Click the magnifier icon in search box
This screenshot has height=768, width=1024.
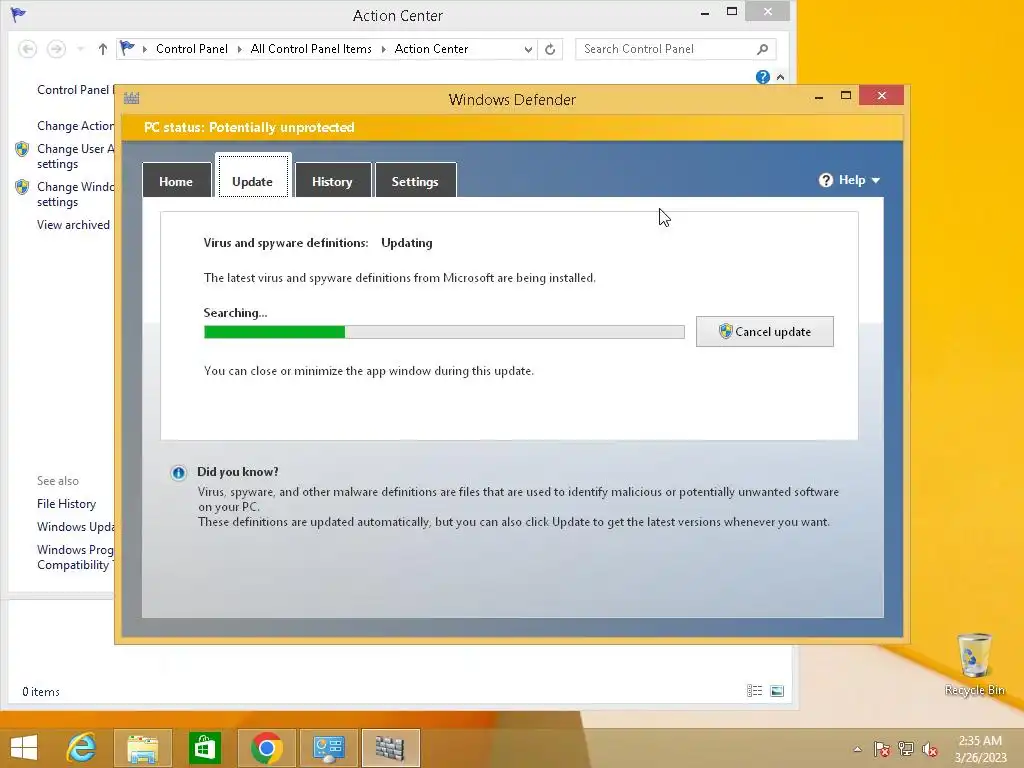[762, 49]
